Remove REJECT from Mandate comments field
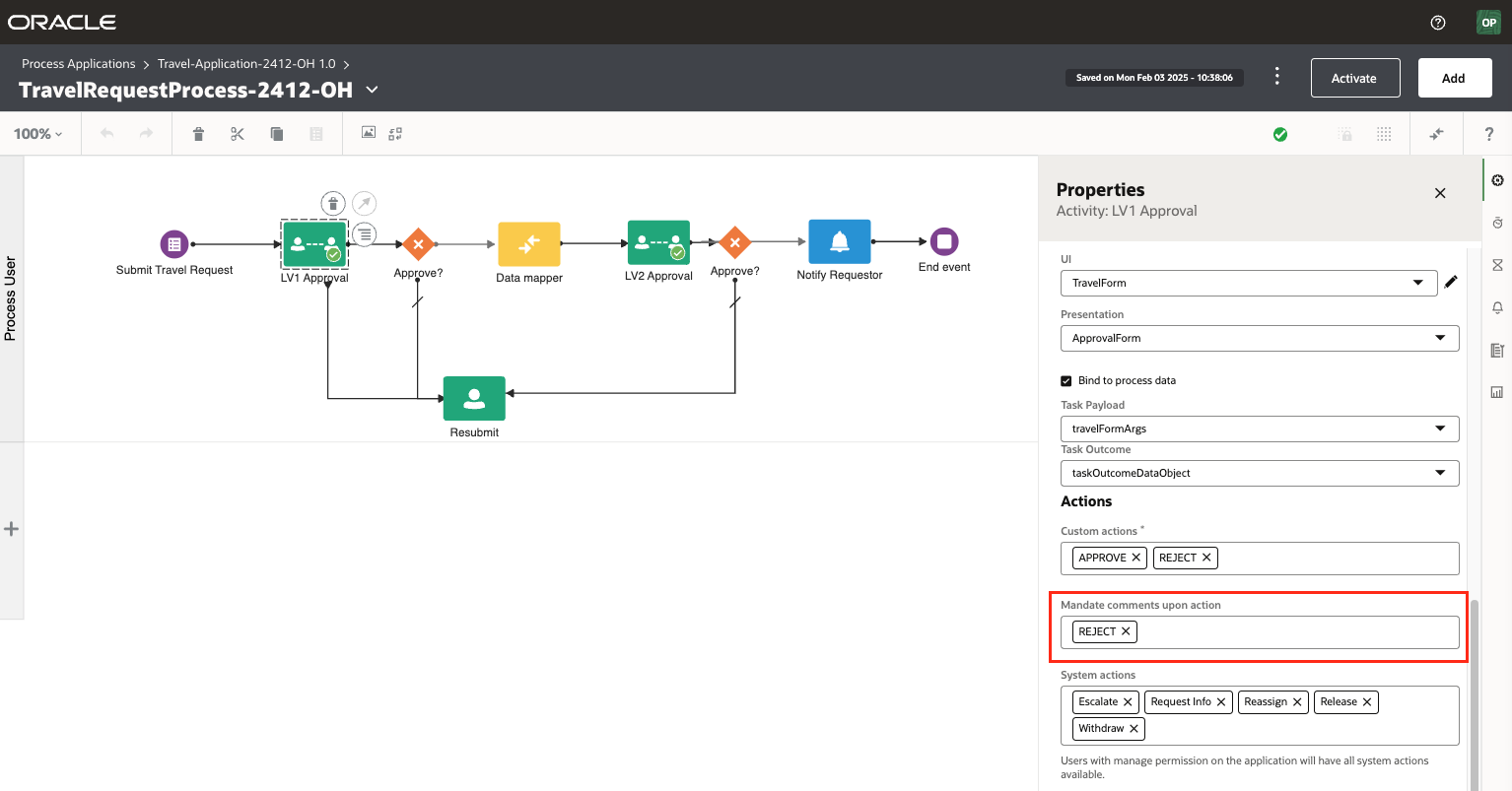The height and width of the screenshot is (791, 1512). click(x=1126, y=631)
